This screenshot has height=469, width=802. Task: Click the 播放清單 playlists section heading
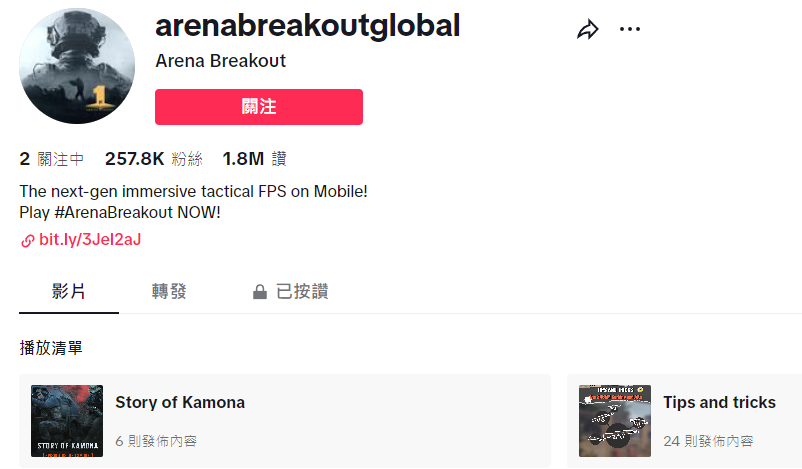[51, 348]
